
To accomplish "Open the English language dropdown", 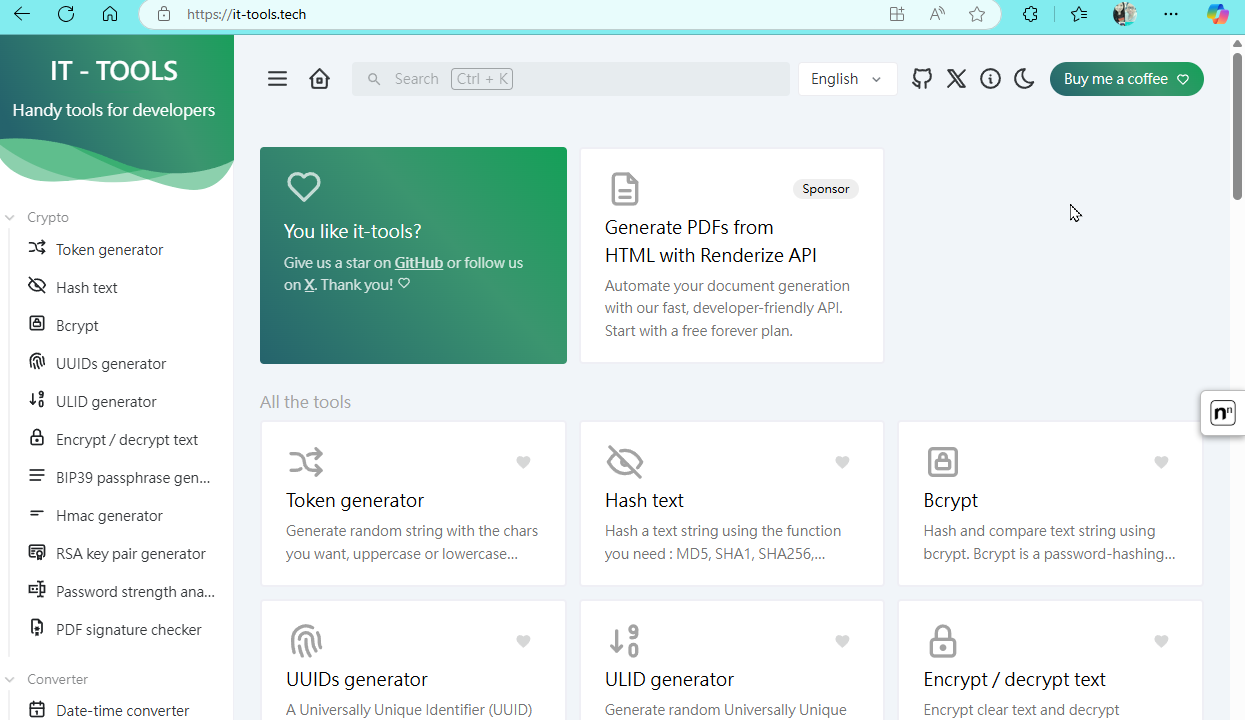I will click(847, 79).
